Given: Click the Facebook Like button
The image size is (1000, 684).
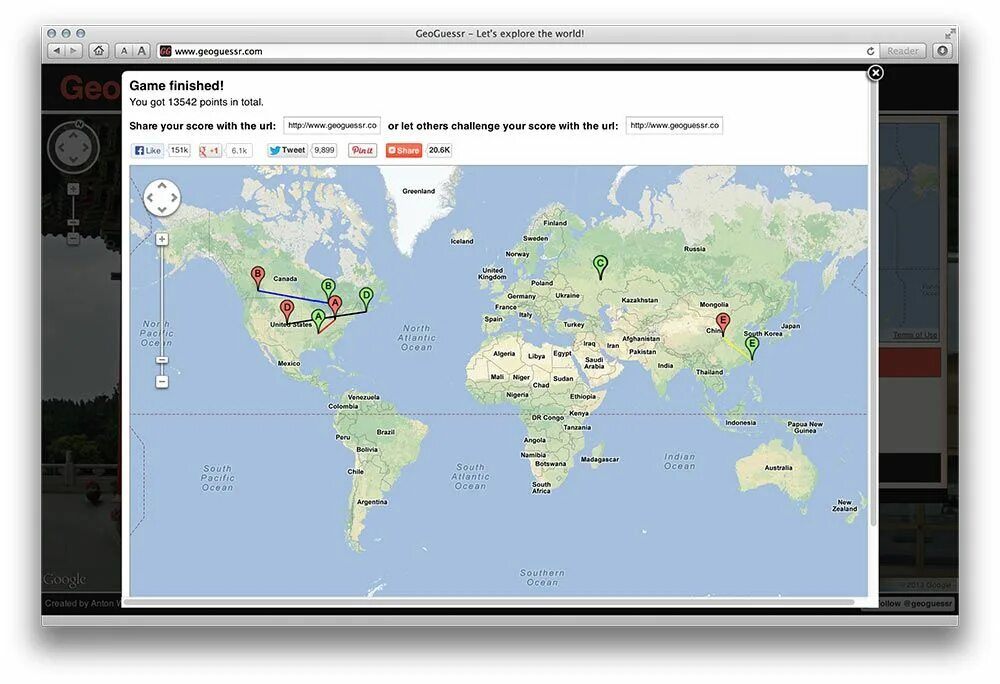Looking at the screenshot, I should click(x=148, y=150).
